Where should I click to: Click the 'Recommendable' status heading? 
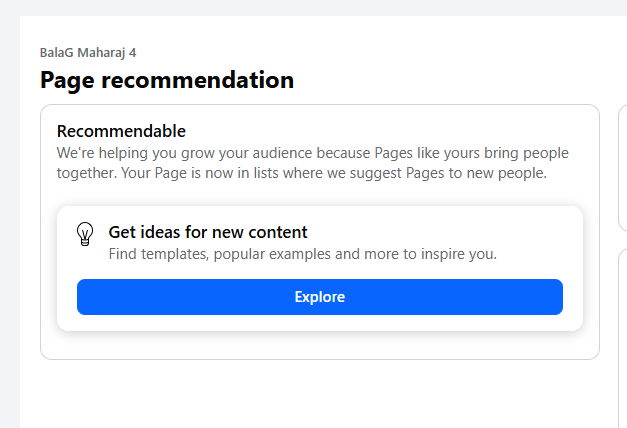click(121, 131)
